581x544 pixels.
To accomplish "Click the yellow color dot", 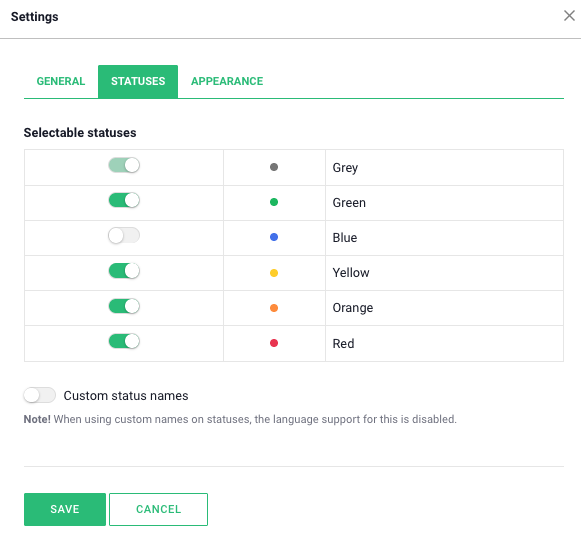I will tap(274, 273).
